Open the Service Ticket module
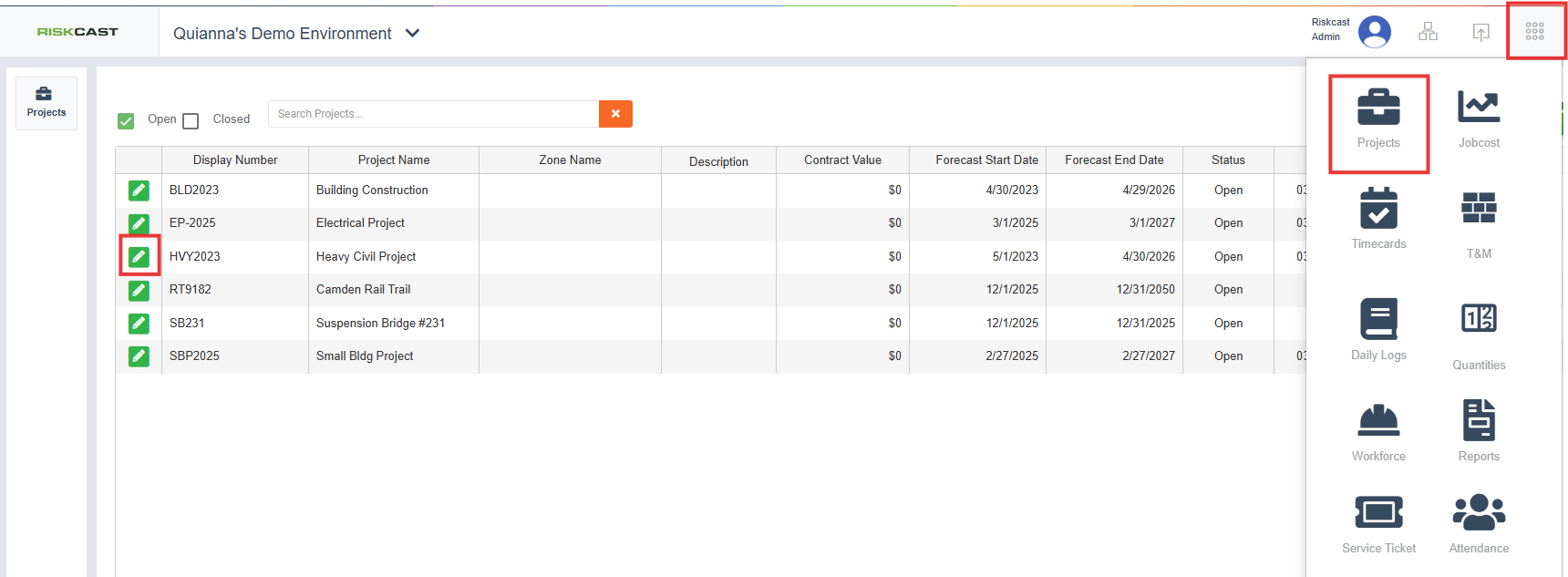The height and width of the screenshot is (577, 1568). click(1378, 524)
